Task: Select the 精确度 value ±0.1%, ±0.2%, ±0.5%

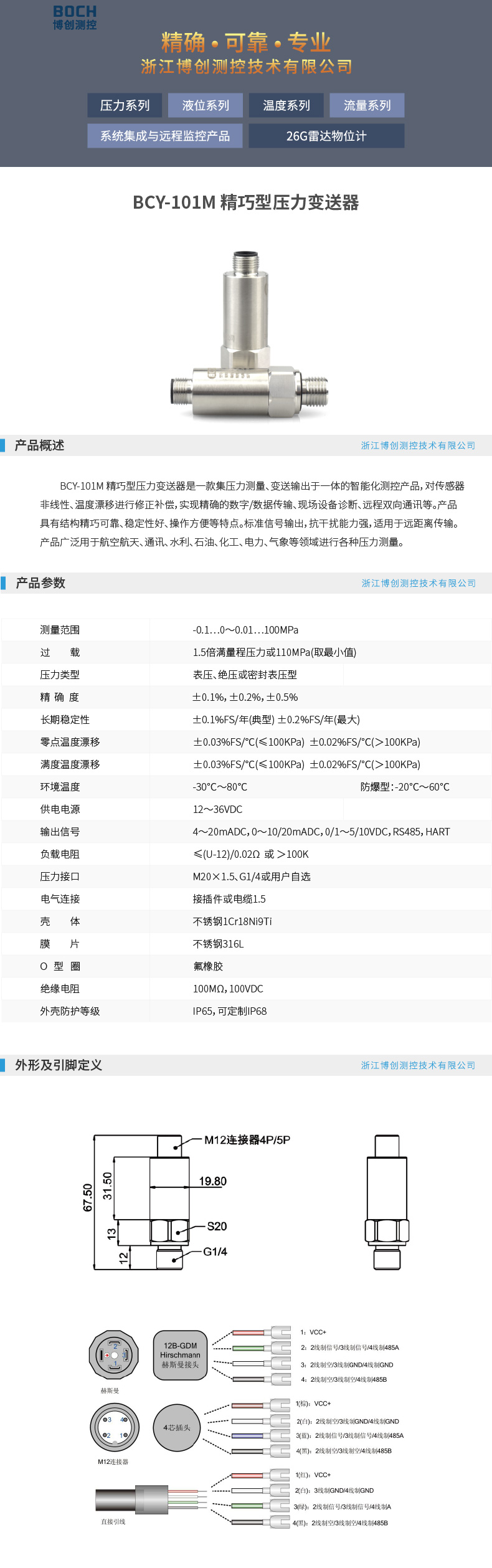Action: [x=245, y=697]
